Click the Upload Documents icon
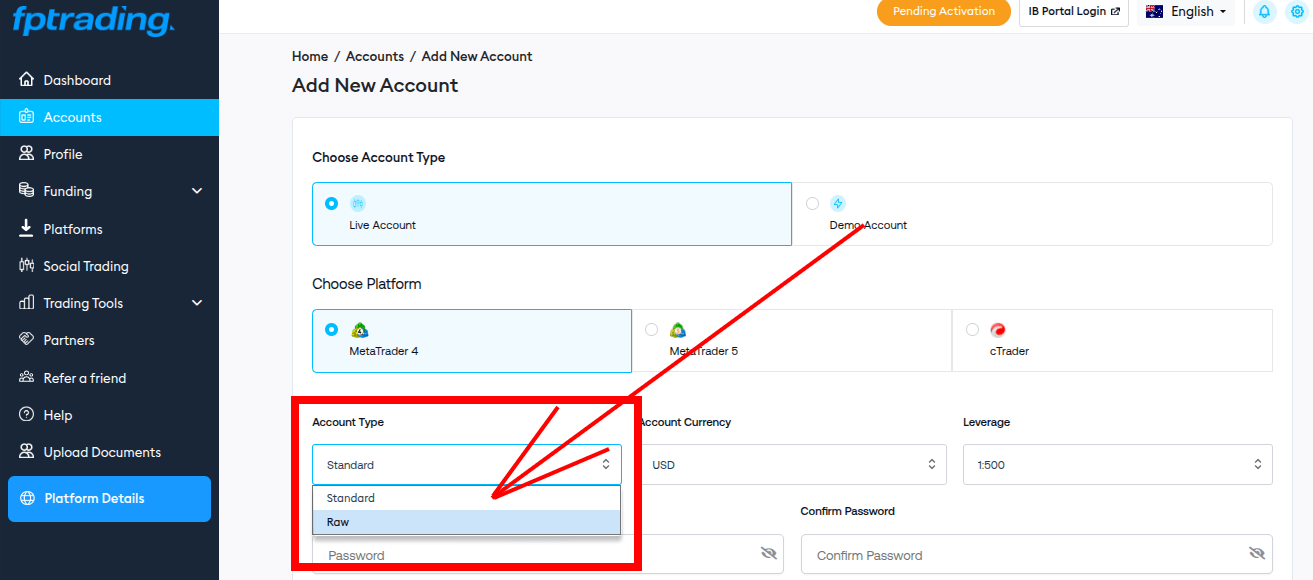This screenshot has width=1313, height=580. pos(27,452)
